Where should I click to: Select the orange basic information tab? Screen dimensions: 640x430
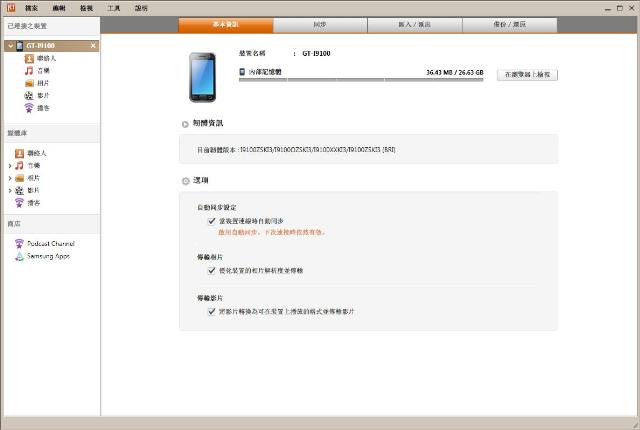coord(226,25)
